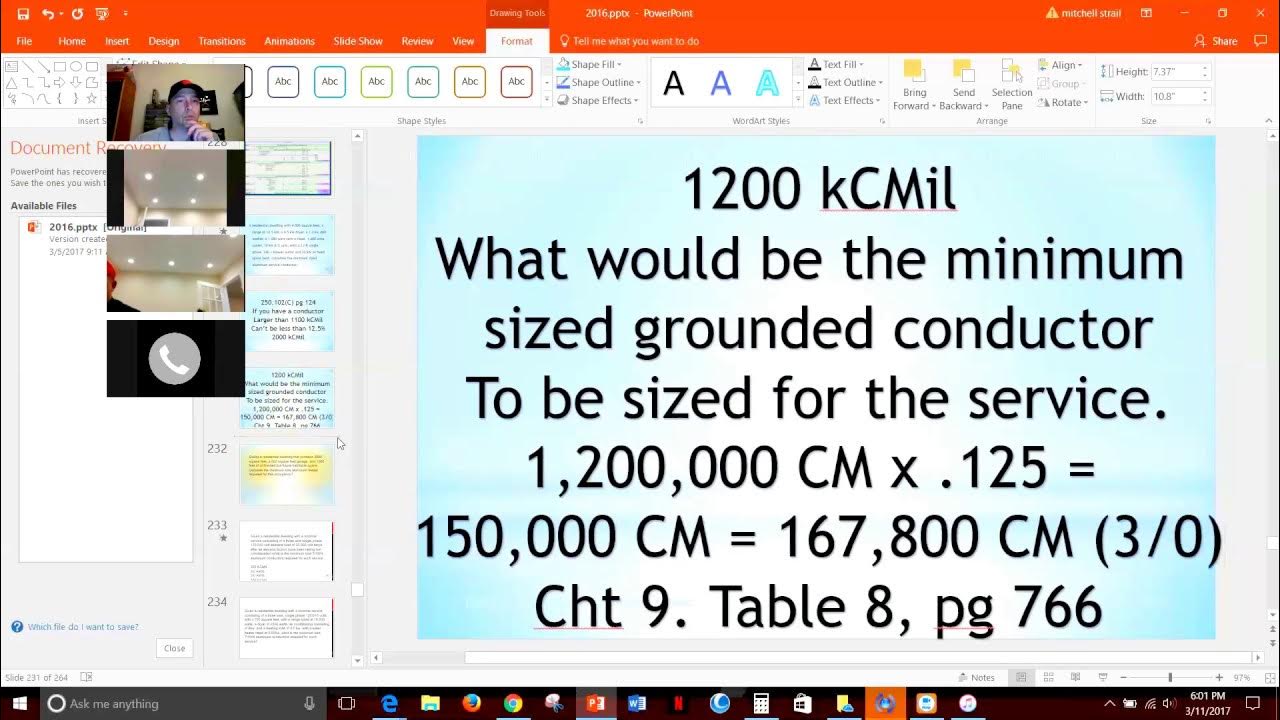Open the Design tab
Screen dimensions: 1280x720
[164, 41]
